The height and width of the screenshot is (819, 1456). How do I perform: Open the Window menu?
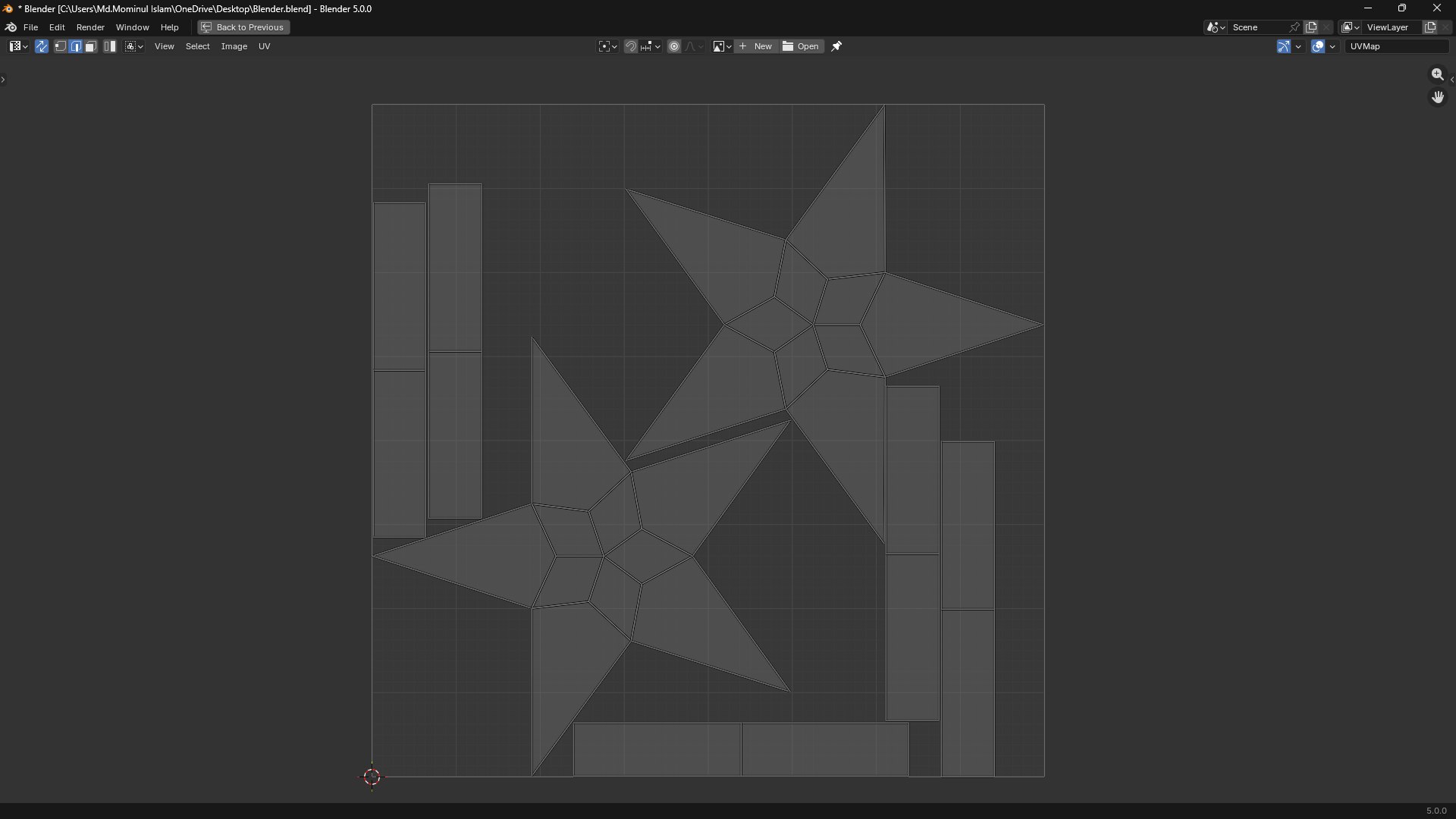pyautogui.click(x=132, y=27)
